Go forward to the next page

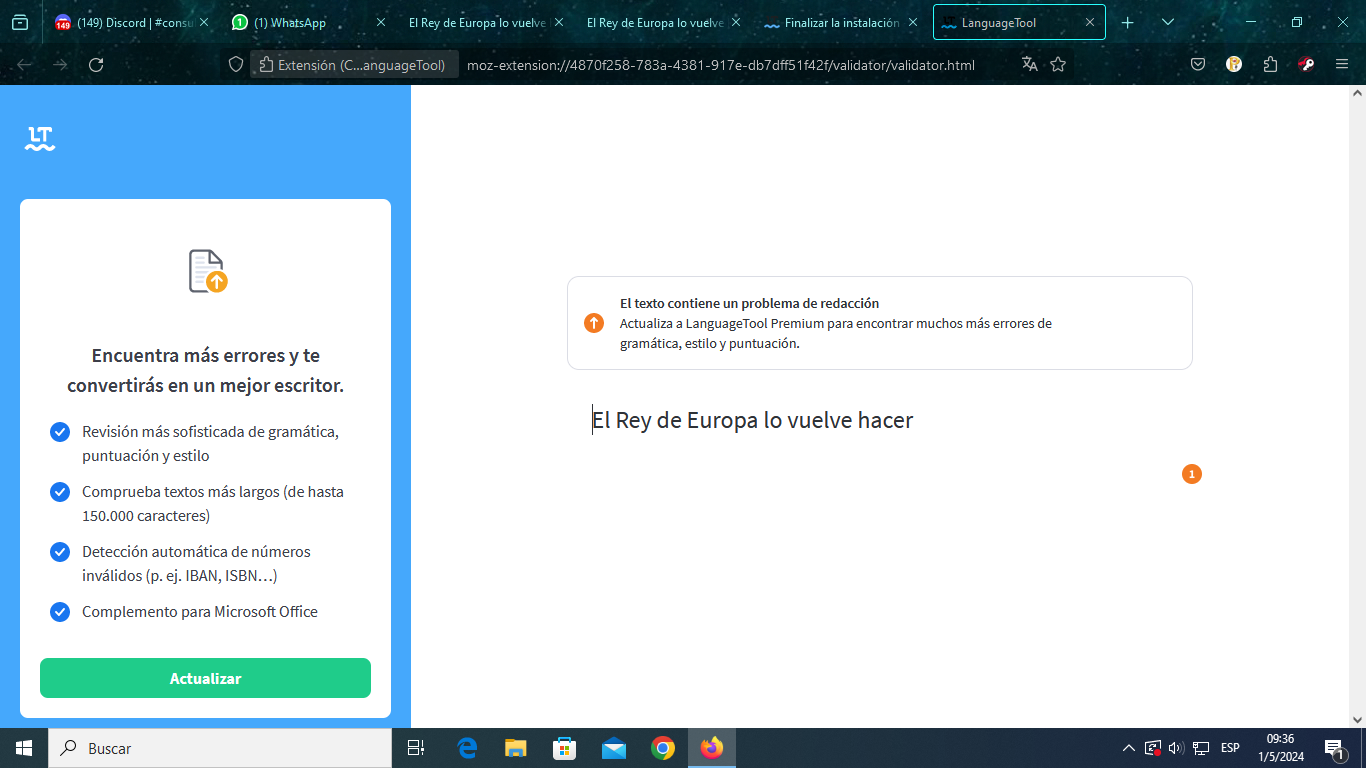pos(60,64)
